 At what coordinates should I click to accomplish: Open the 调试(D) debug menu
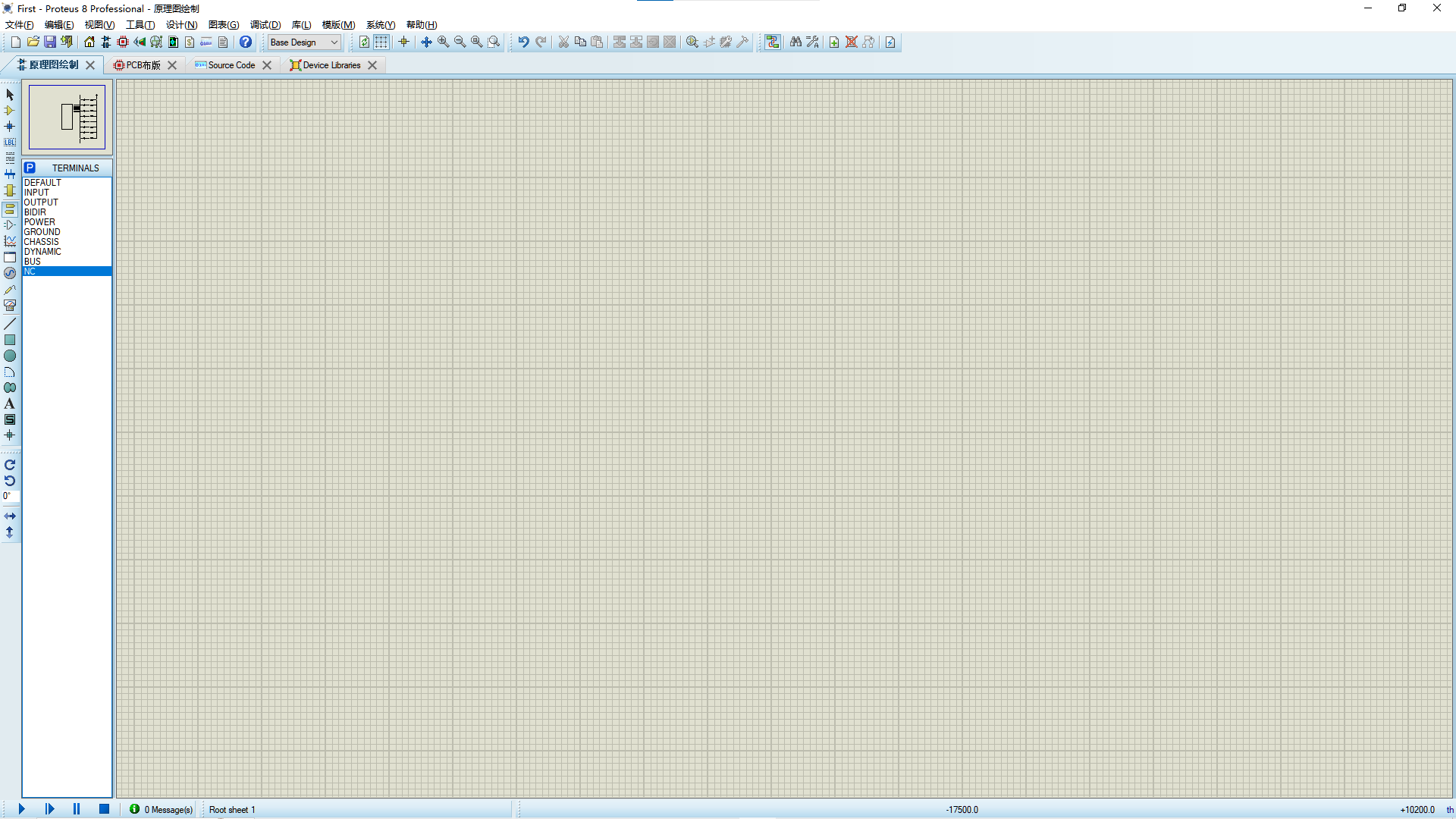(265, 25)
